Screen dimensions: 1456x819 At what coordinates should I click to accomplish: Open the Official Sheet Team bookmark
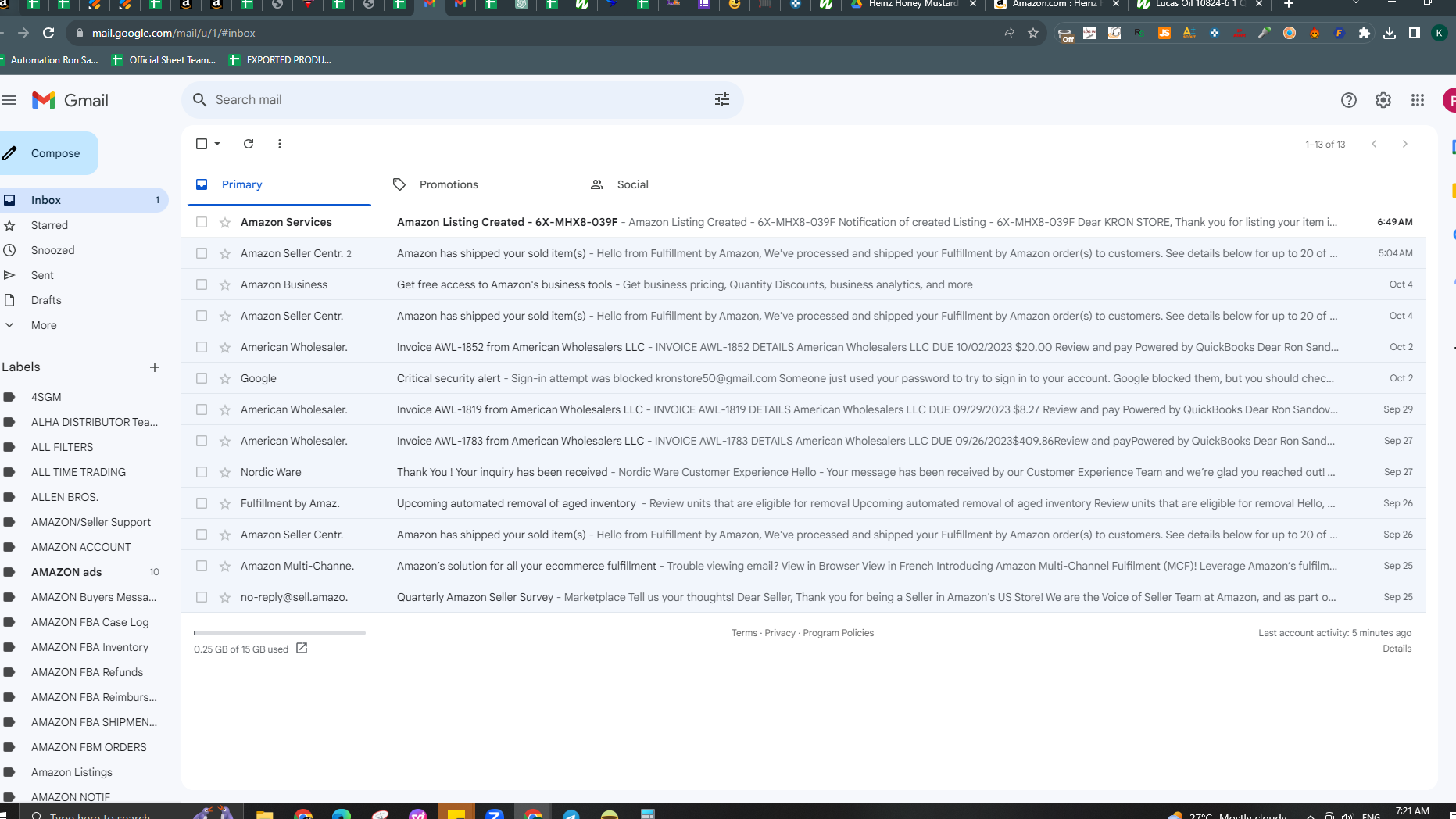tap(164, 60)
